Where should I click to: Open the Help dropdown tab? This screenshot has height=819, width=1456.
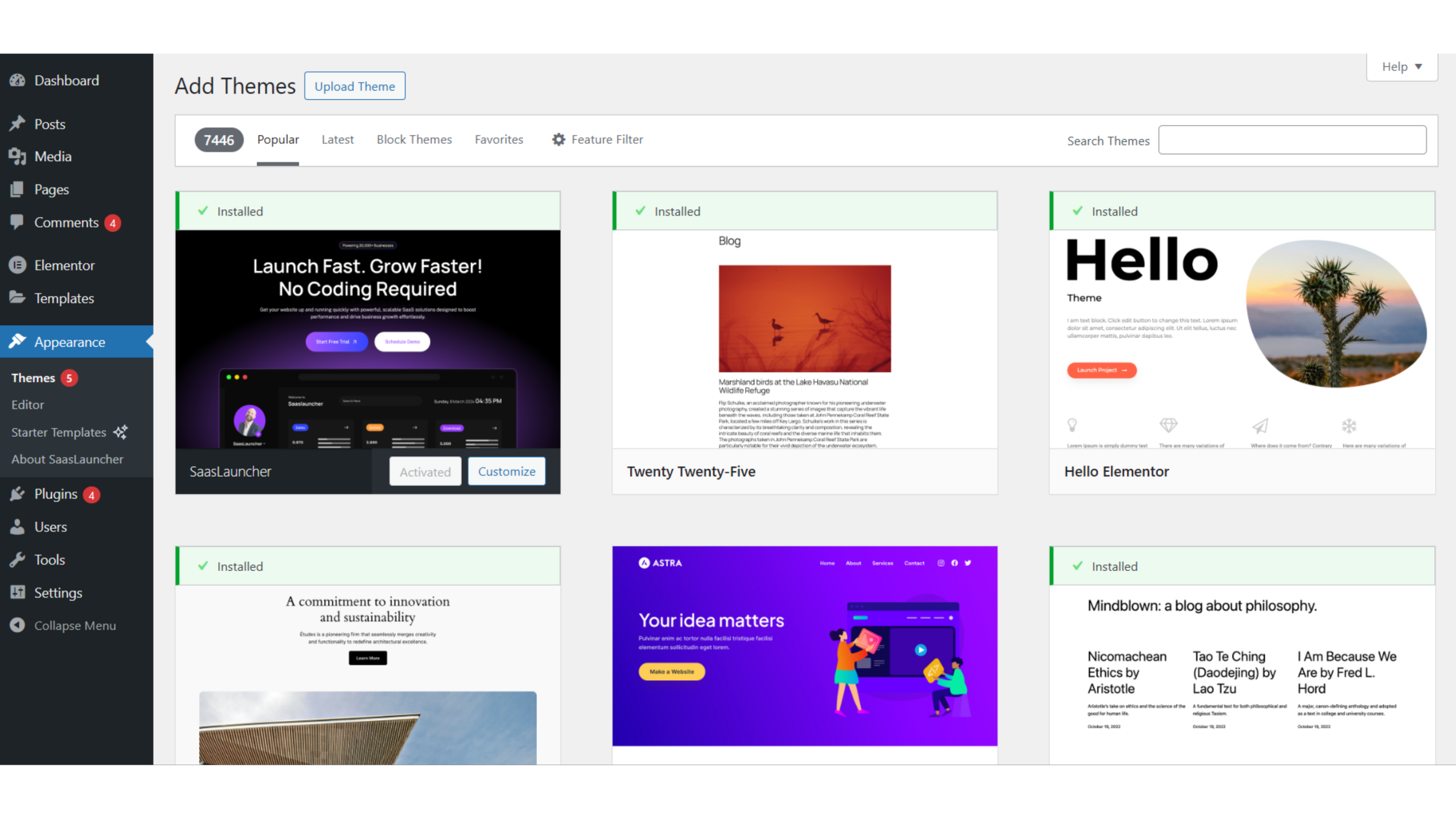pos(1402,67)
